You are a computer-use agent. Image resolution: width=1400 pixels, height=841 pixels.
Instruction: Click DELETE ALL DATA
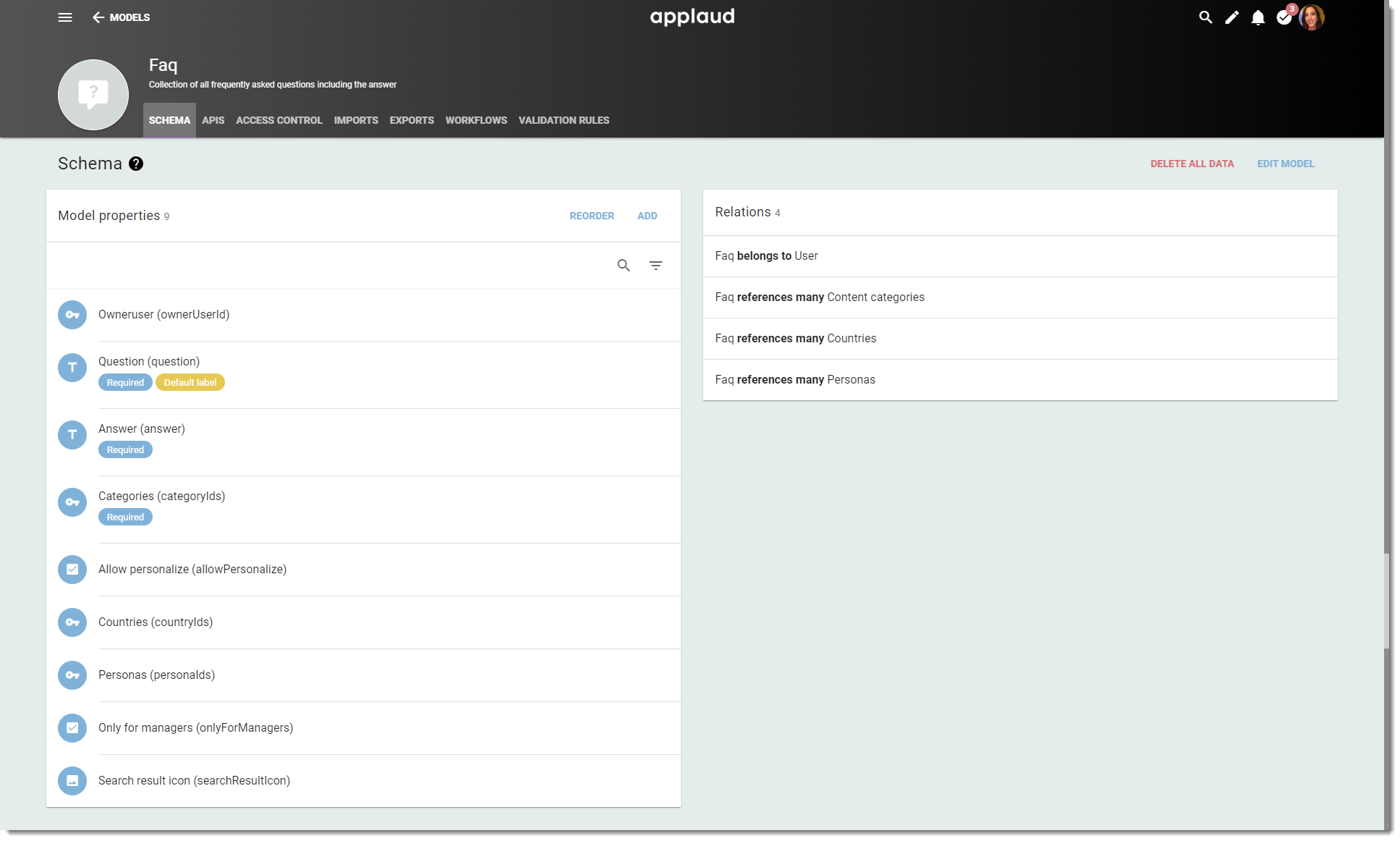(x=1192, y=164)
